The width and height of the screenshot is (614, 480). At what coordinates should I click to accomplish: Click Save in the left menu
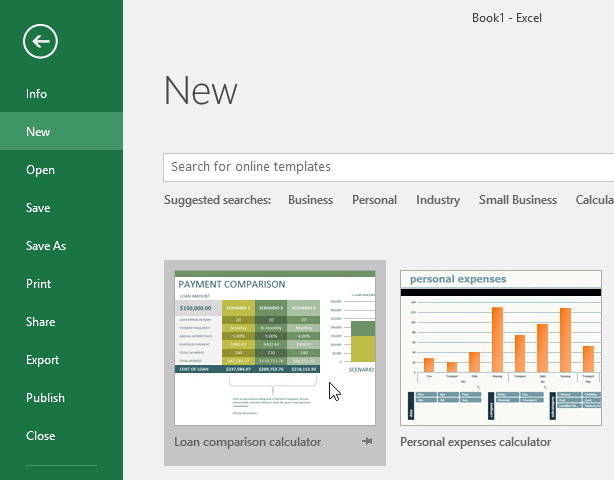[38, 208]
